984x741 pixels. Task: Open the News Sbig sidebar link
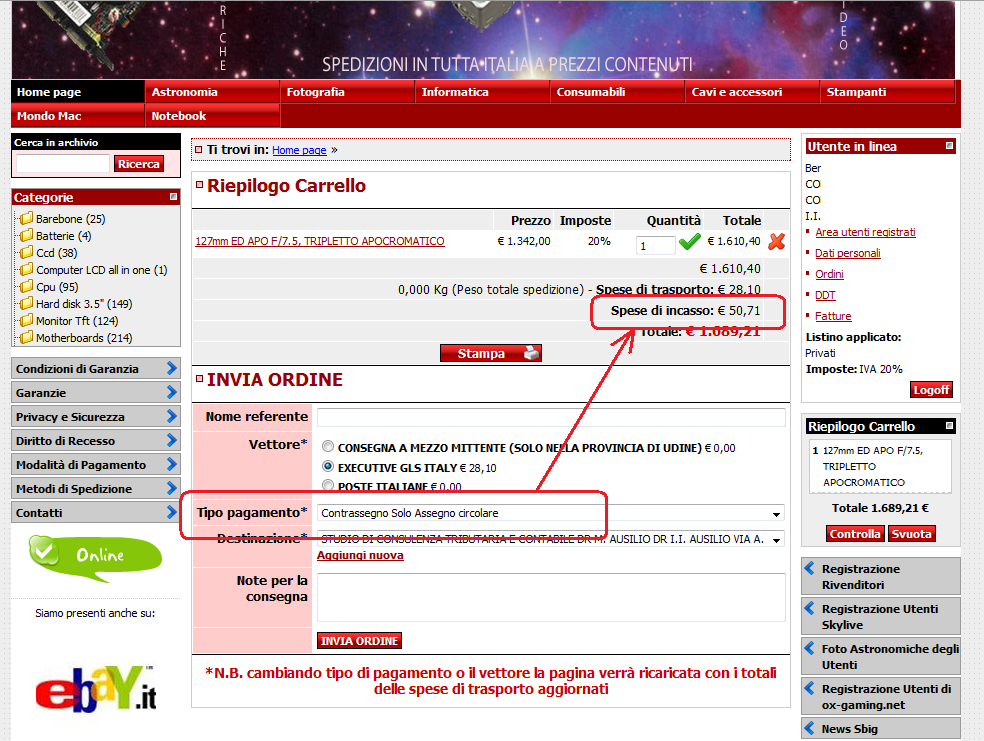pos(881,728)
